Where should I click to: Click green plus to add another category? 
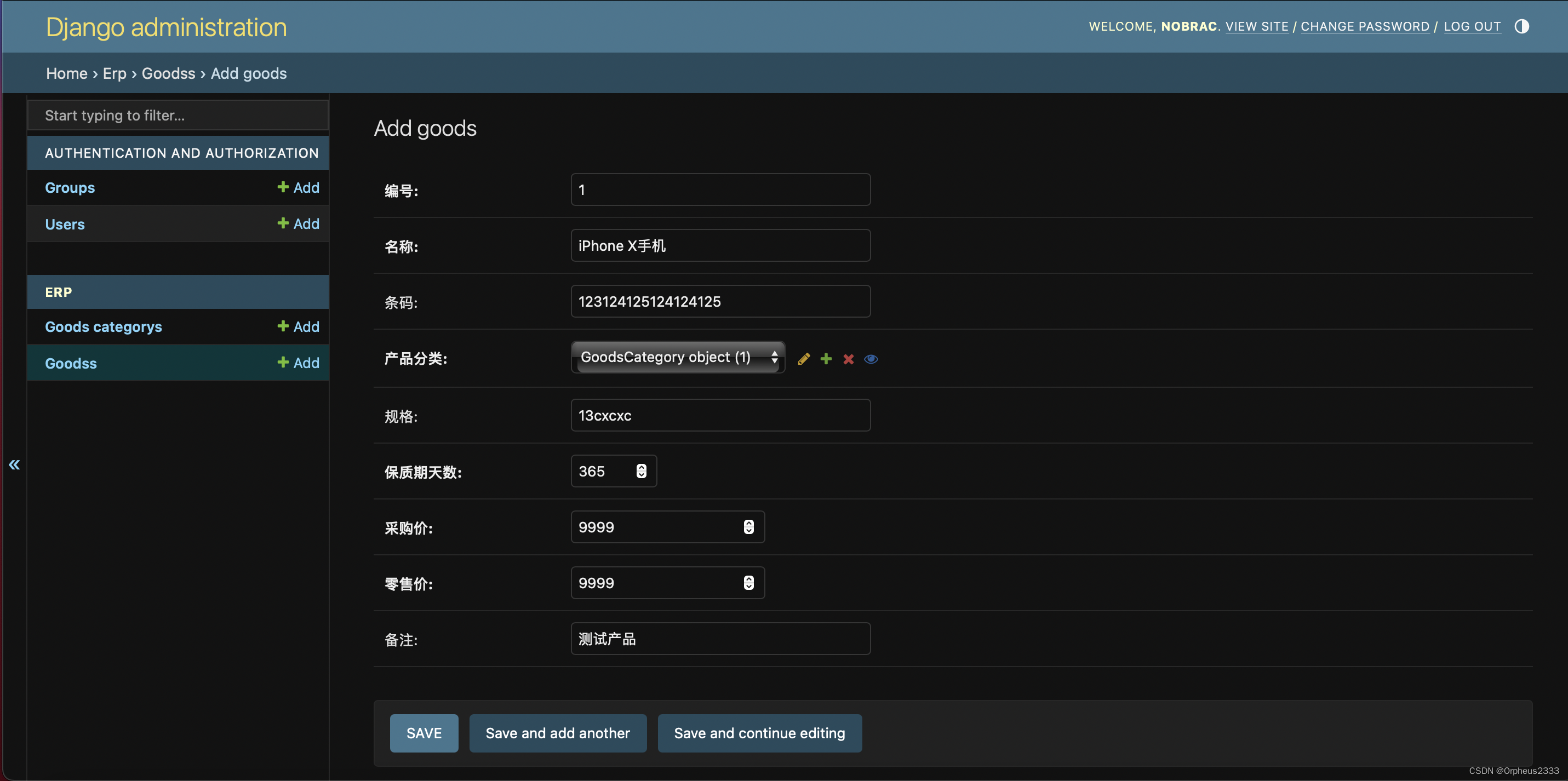click(x=826, y=359)
